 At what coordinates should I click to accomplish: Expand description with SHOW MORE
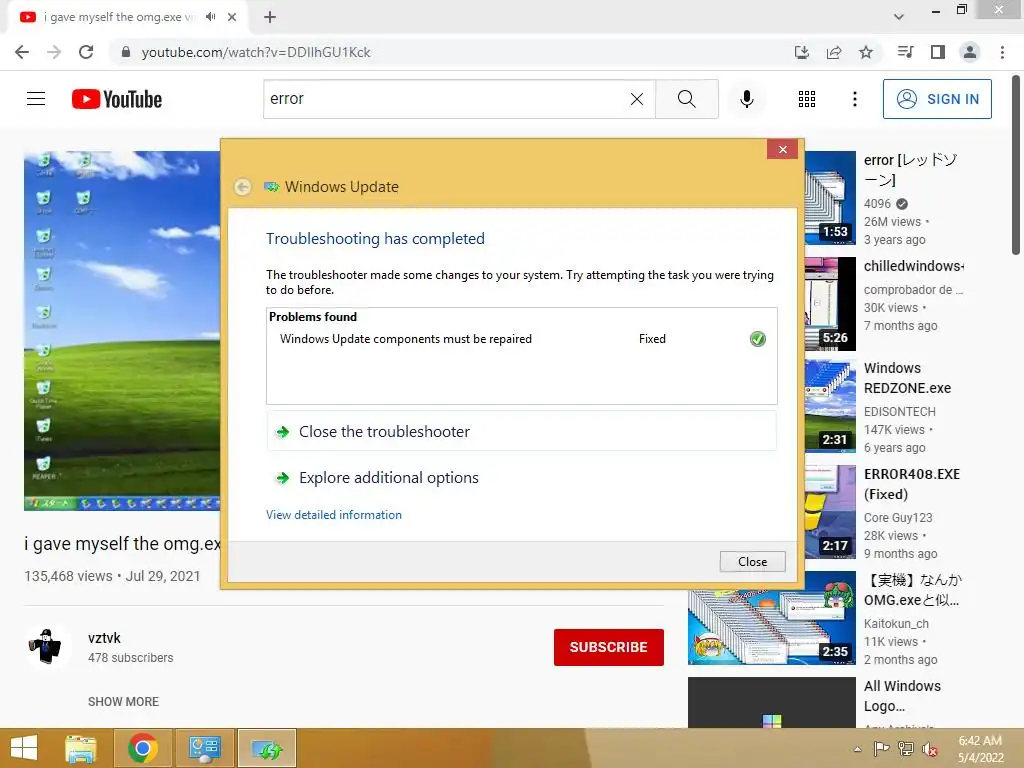pyautogui.click(x=123, y=701)
